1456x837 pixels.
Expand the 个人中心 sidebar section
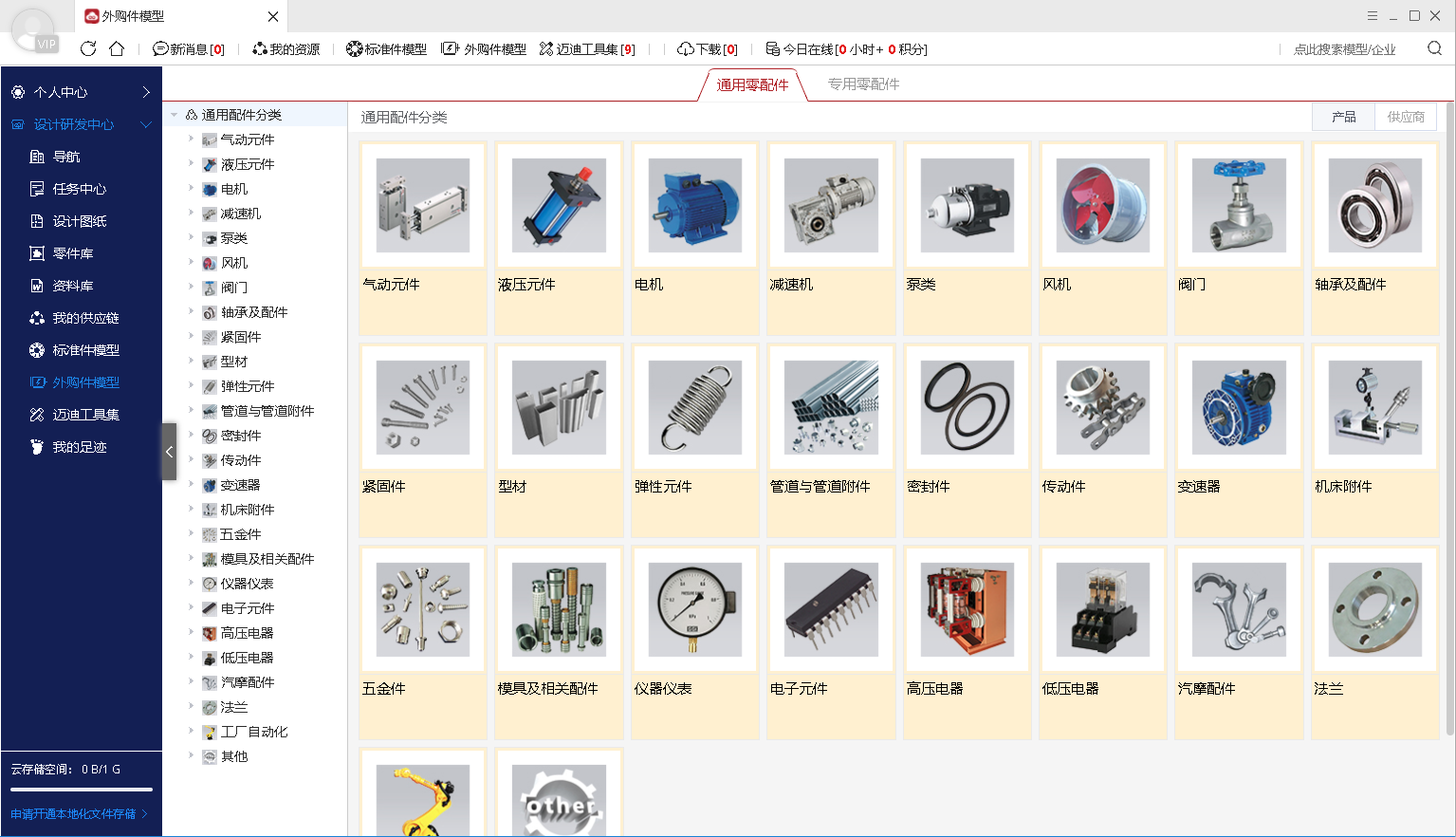pyautogui.click(x=81, y=92)
